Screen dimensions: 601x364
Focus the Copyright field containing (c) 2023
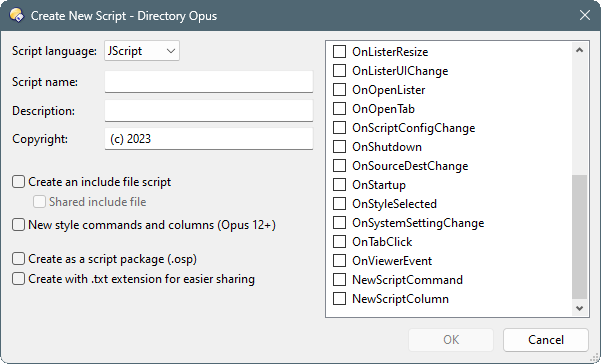209,139
